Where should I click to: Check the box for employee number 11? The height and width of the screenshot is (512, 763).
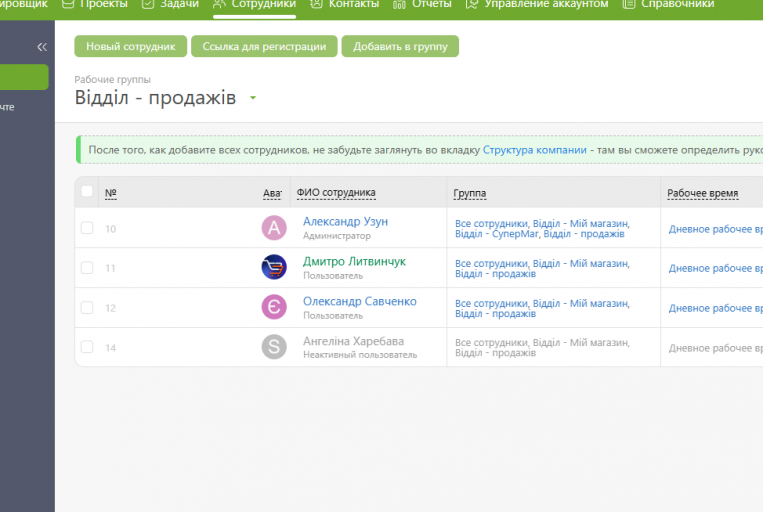click(x=87, y=268)
